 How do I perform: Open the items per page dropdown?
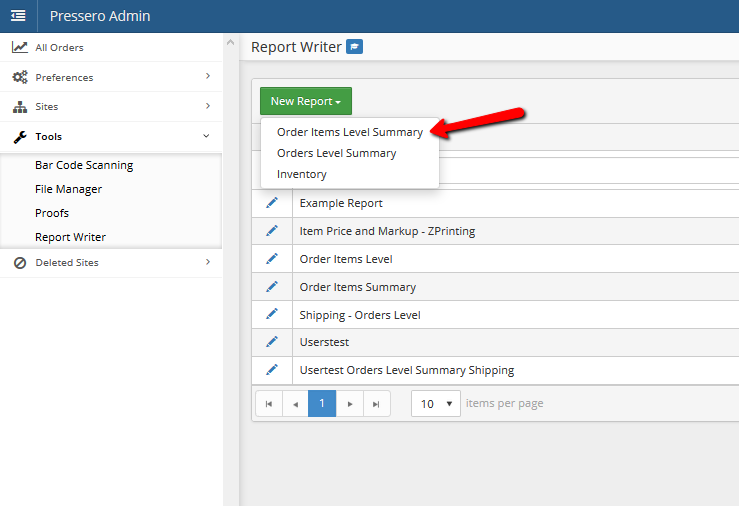(x=435, y=404)
